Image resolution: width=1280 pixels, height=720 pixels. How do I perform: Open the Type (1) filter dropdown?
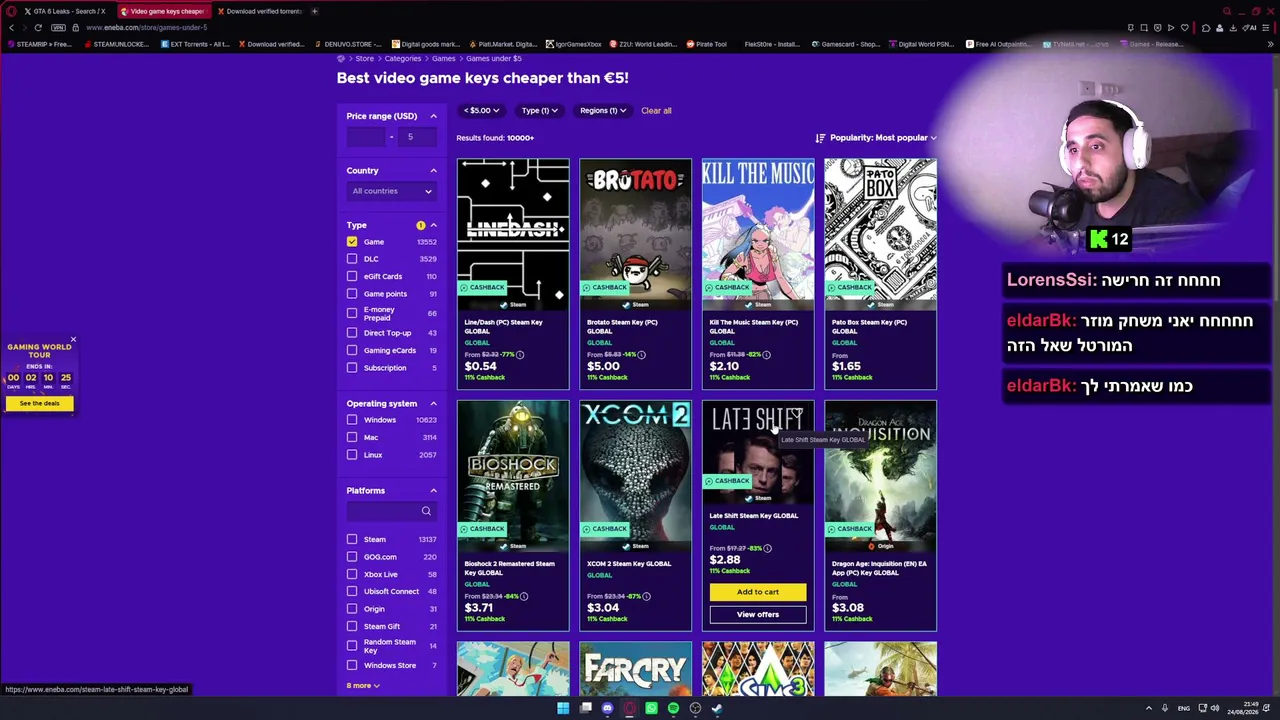click(x=540, y=111)
